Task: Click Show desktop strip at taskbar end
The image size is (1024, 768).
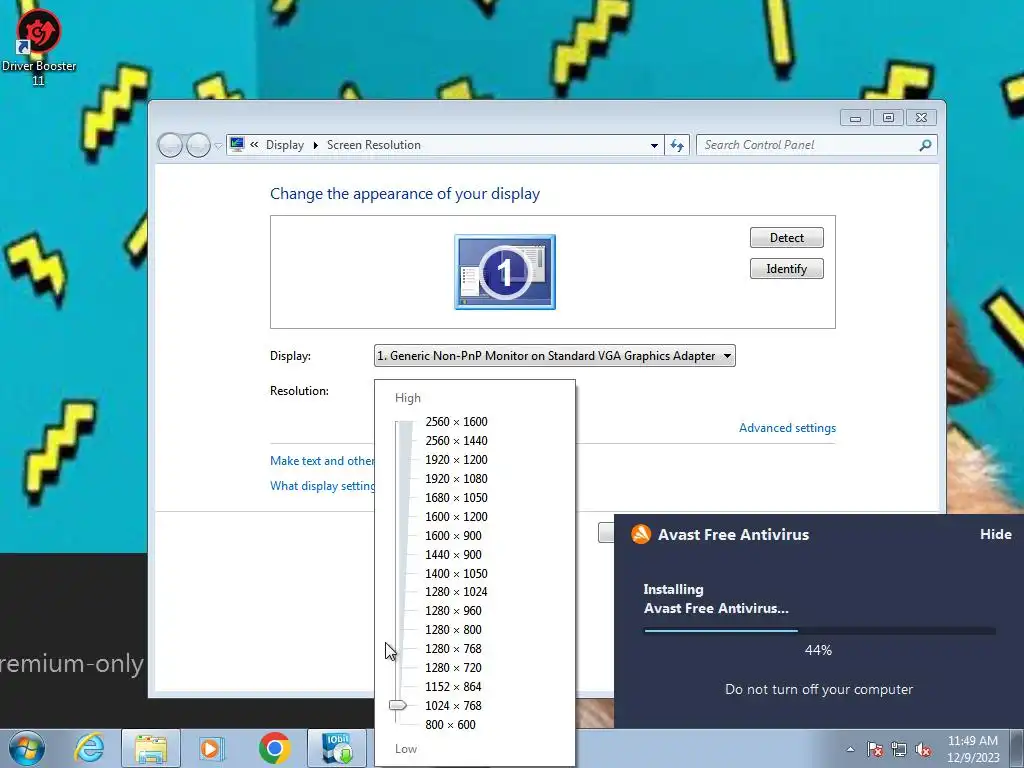Action: (x=1017, y=749)
